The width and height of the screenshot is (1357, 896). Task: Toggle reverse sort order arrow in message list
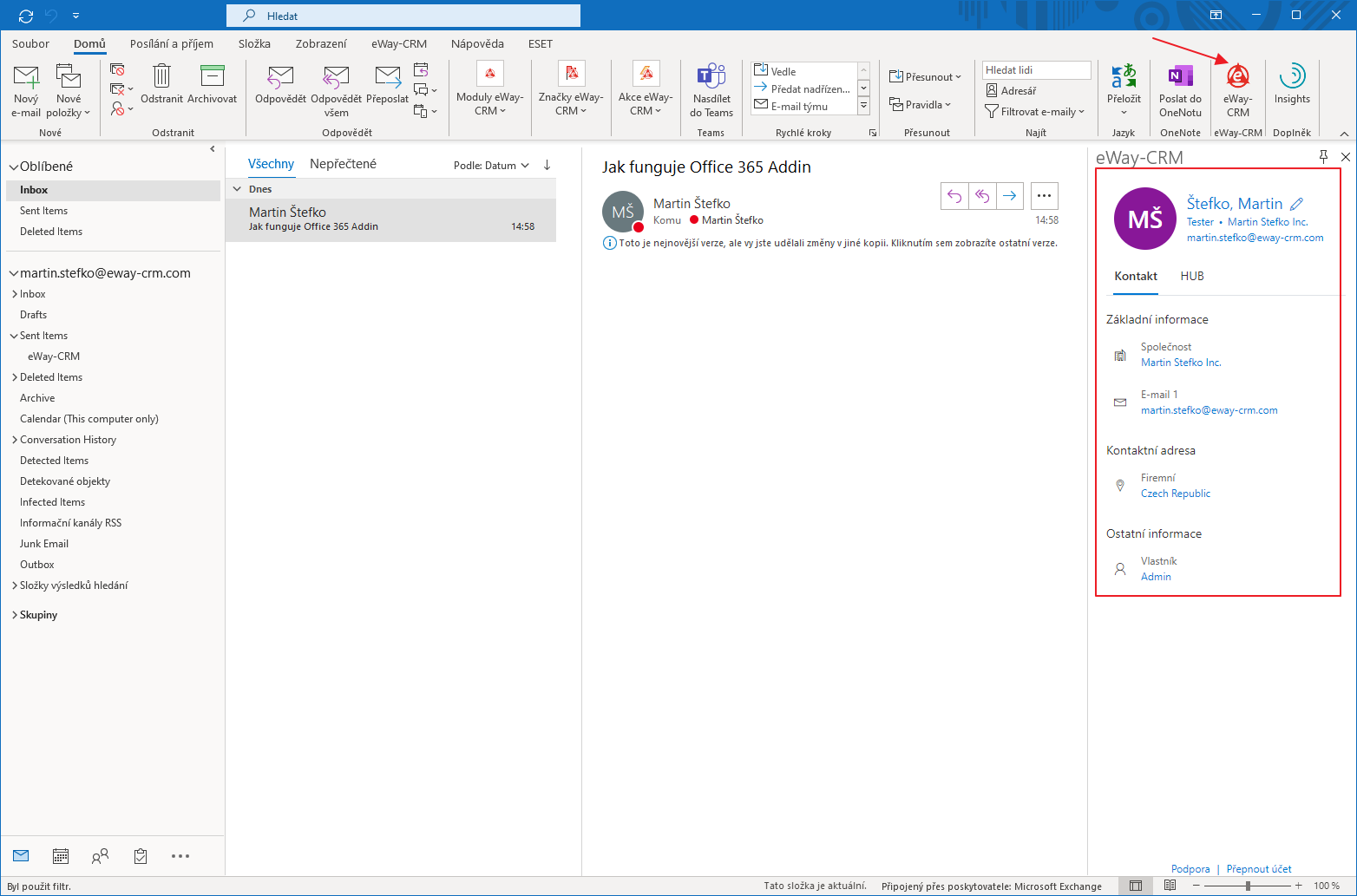coord(547,165)
